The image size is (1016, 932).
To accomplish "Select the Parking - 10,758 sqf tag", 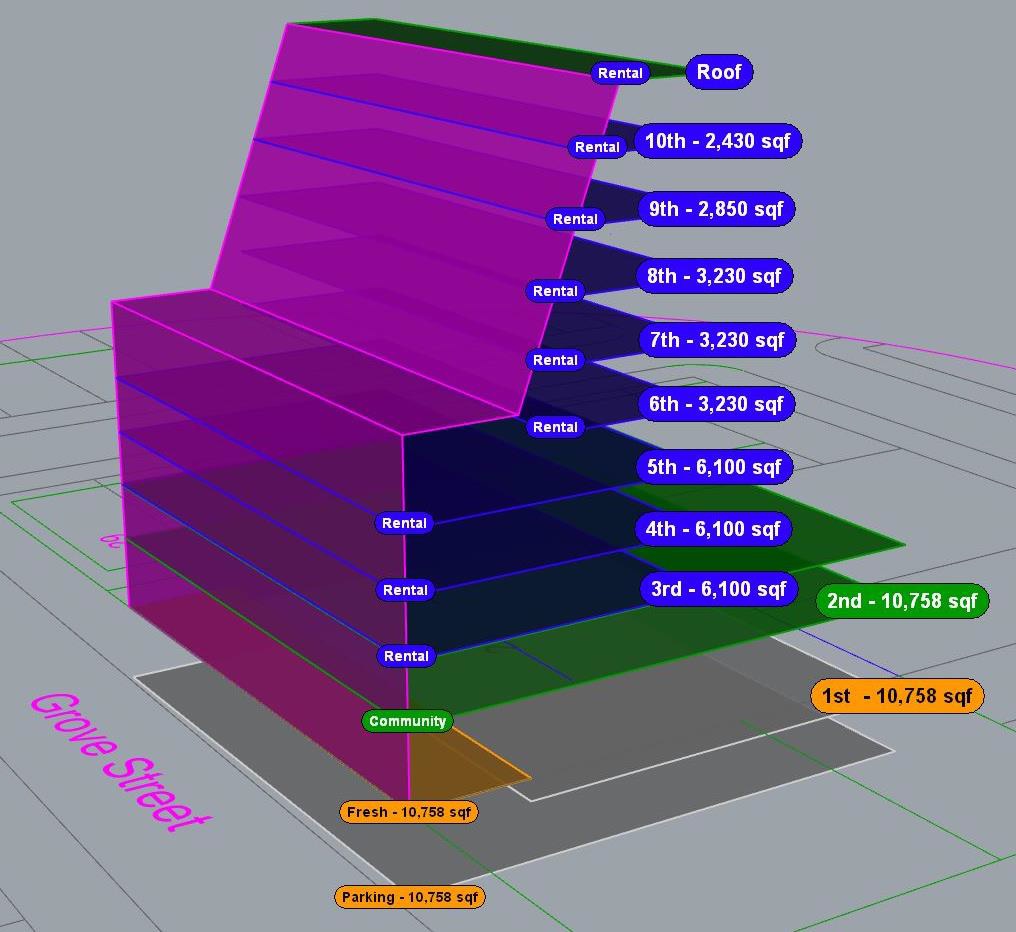I will (410, 897).
